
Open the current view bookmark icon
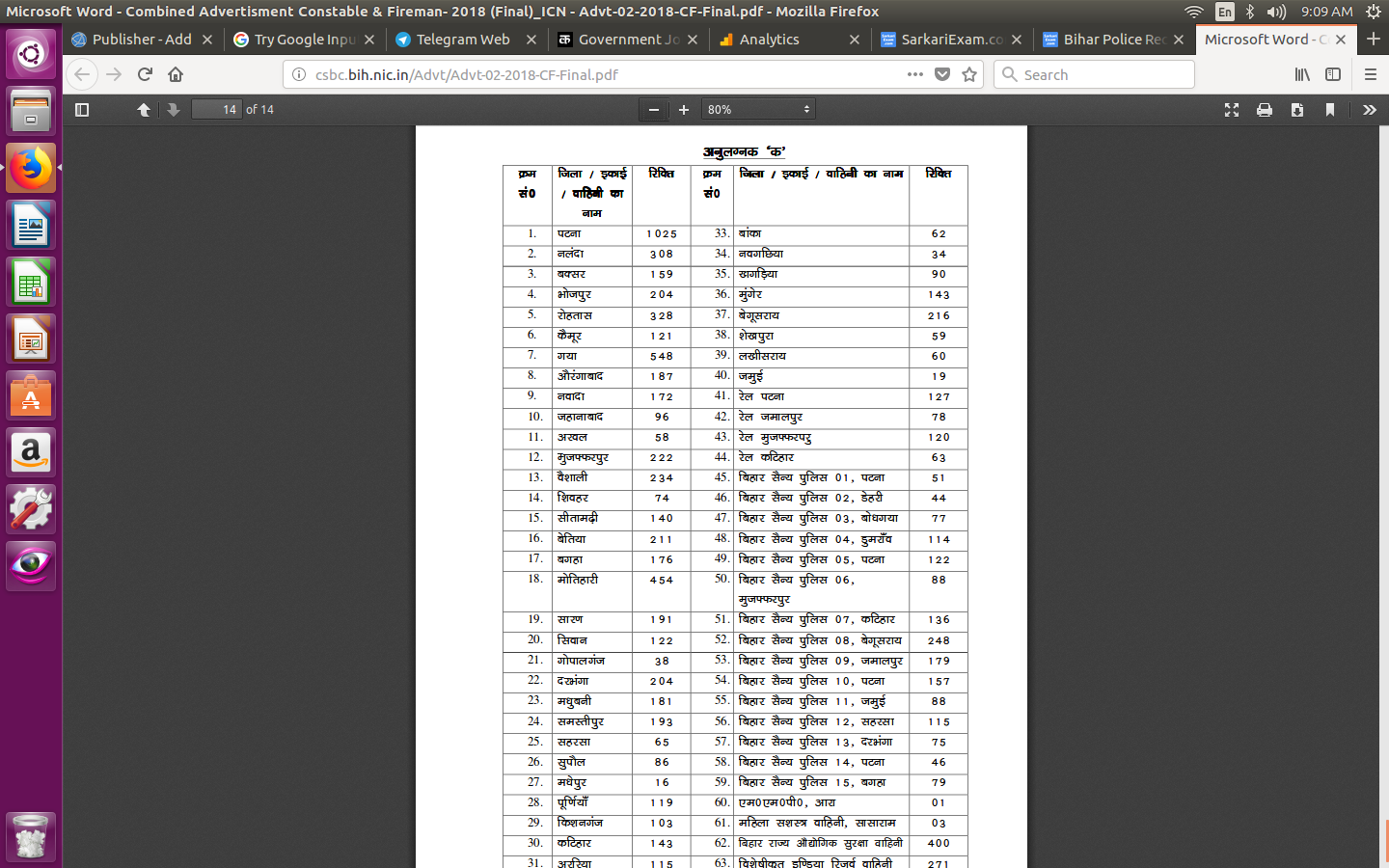pos(1330,110)
